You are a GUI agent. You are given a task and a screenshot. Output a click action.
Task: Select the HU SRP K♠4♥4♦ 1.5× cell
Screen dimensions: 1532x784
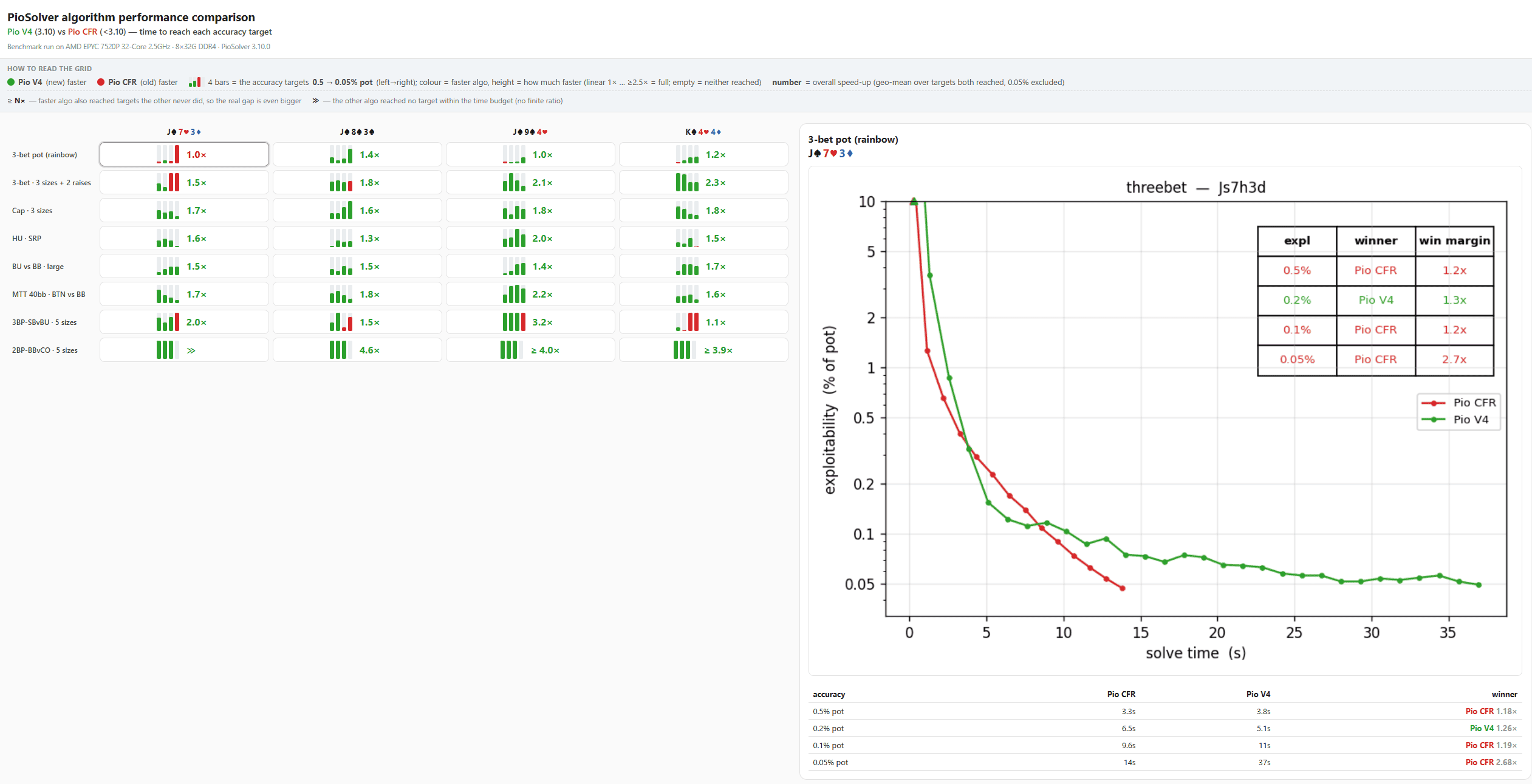[703, 238]
